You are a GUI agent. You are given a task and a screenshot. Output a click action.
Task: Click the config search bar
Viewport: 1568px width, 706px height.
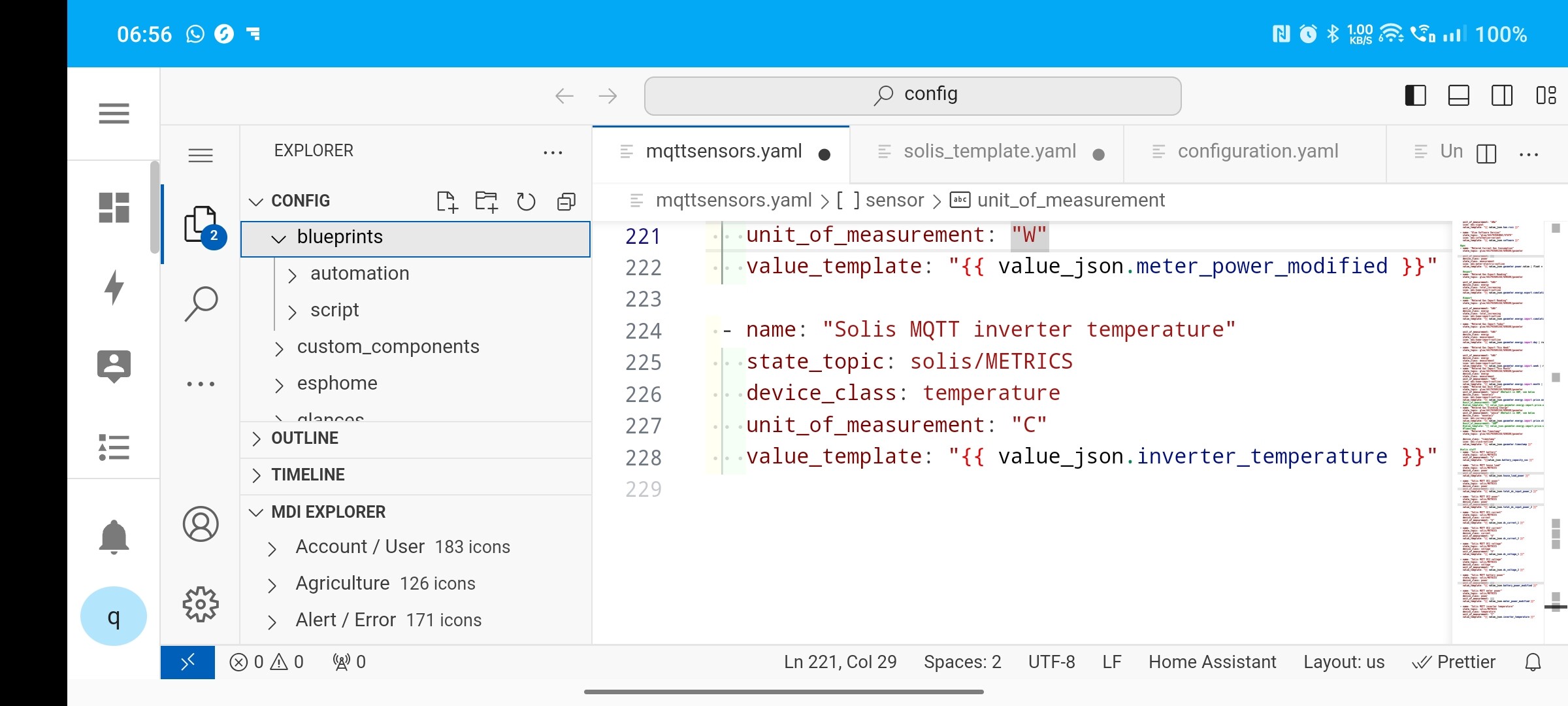912,95
